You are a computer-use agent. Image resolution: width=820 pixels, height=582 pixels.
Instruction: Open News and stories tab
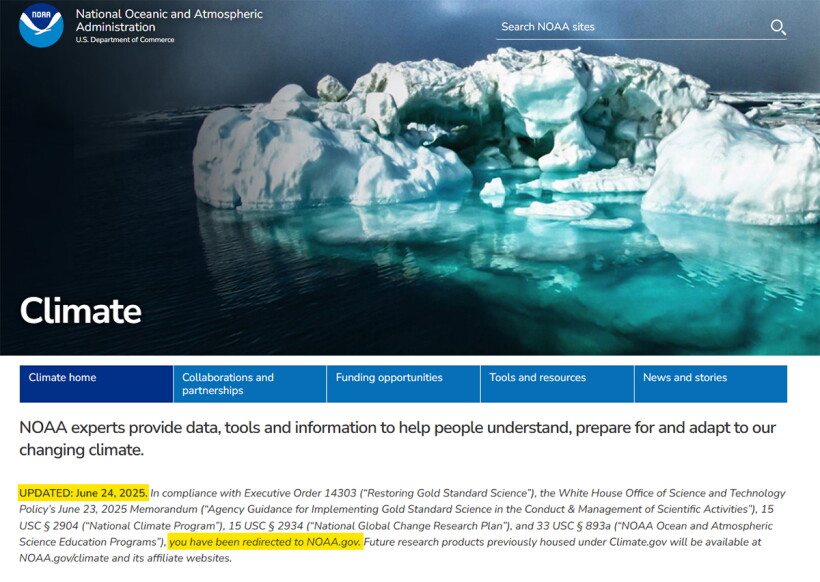click(x=711, y=384)
